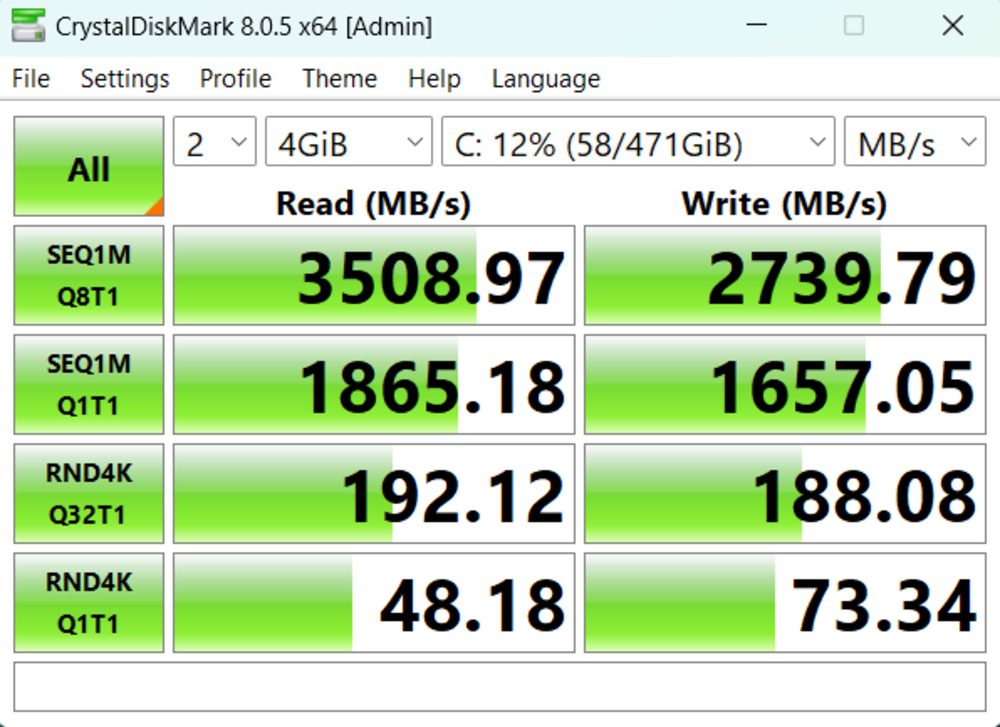Click the 3508.97 read result
Screen dimensions: 1000x727
[x=374, y=275]
